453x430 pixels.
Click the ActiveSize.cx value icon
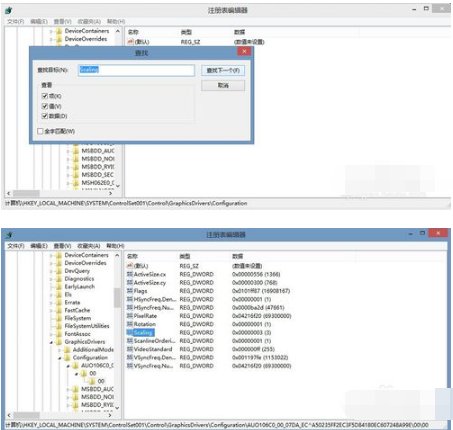point(130,274)
